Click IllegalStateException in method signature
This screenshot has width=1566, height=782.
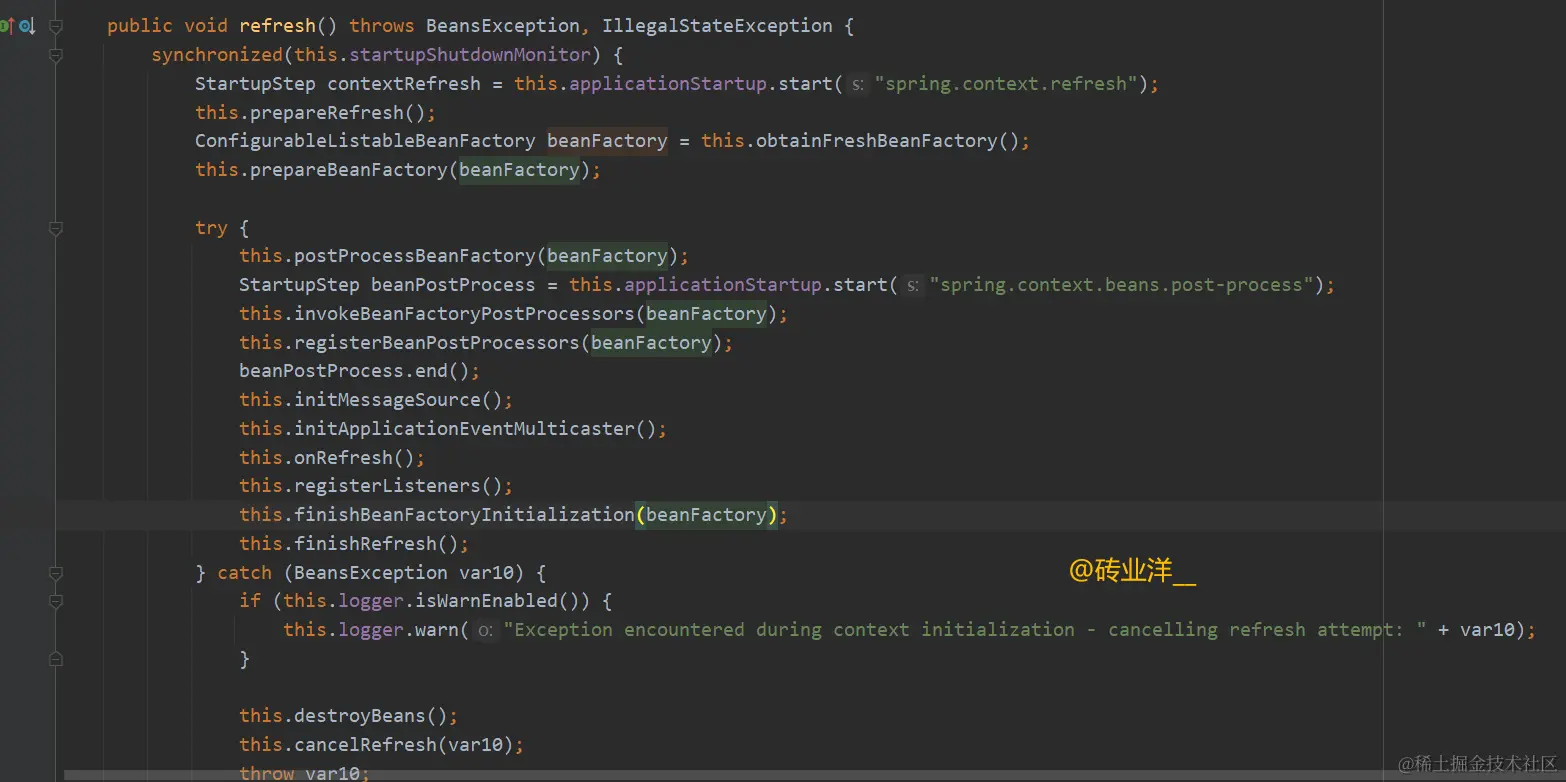pos(717,26)
